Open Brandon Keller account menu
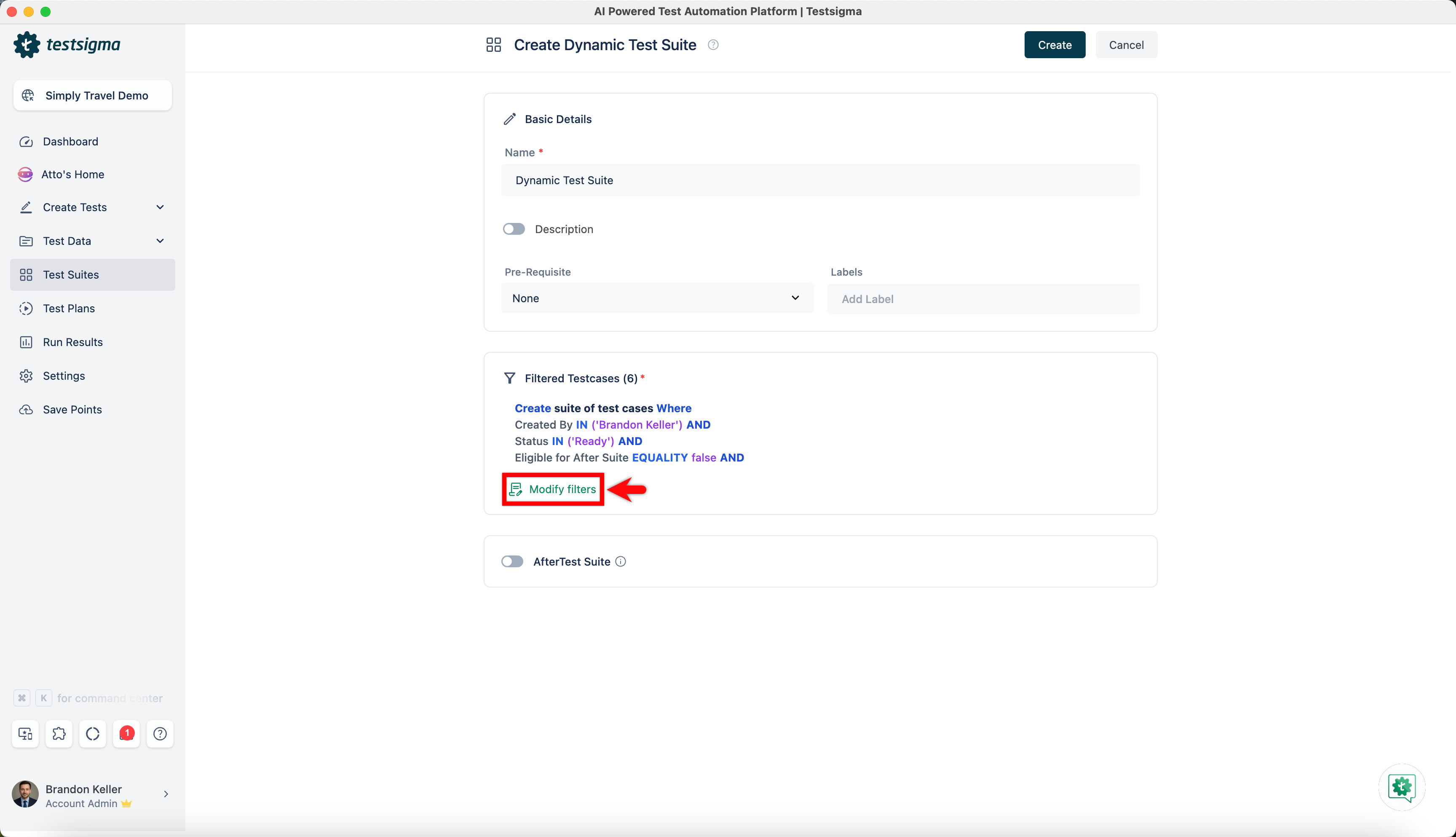 coord(92,795)
